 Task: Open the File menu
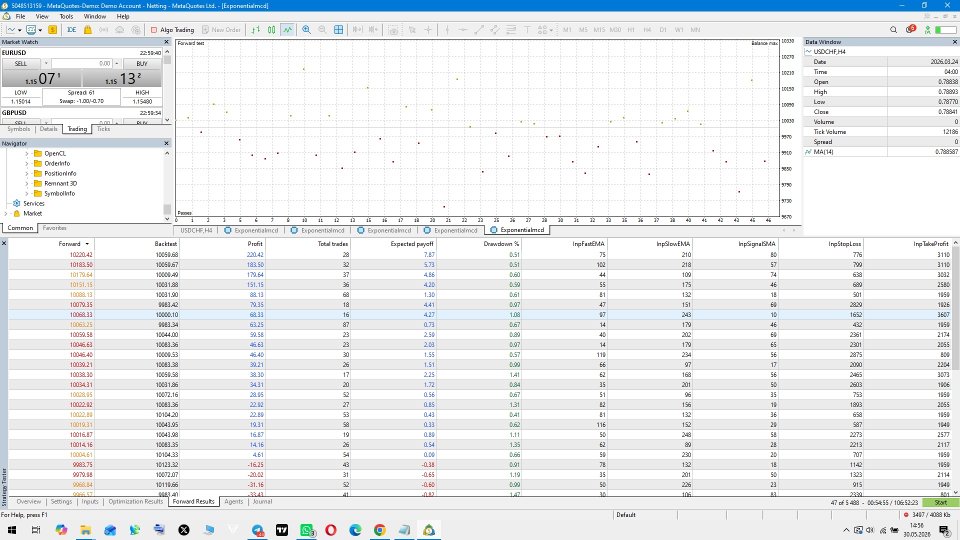click(x=20, y=17)
